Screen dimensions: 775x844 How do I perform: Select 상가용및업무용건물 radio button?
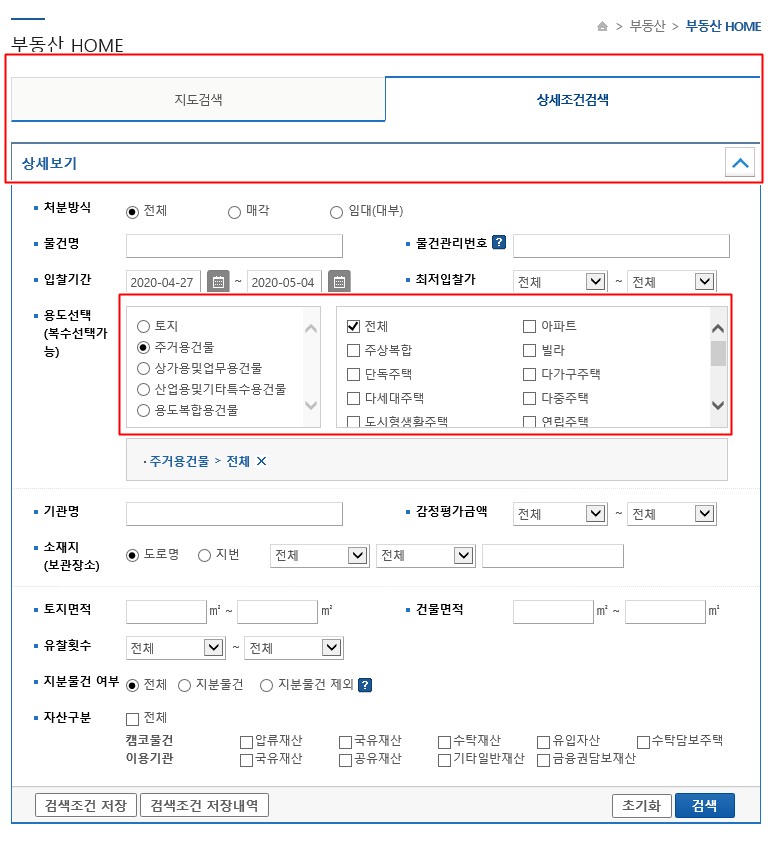(x=143, y=368)
